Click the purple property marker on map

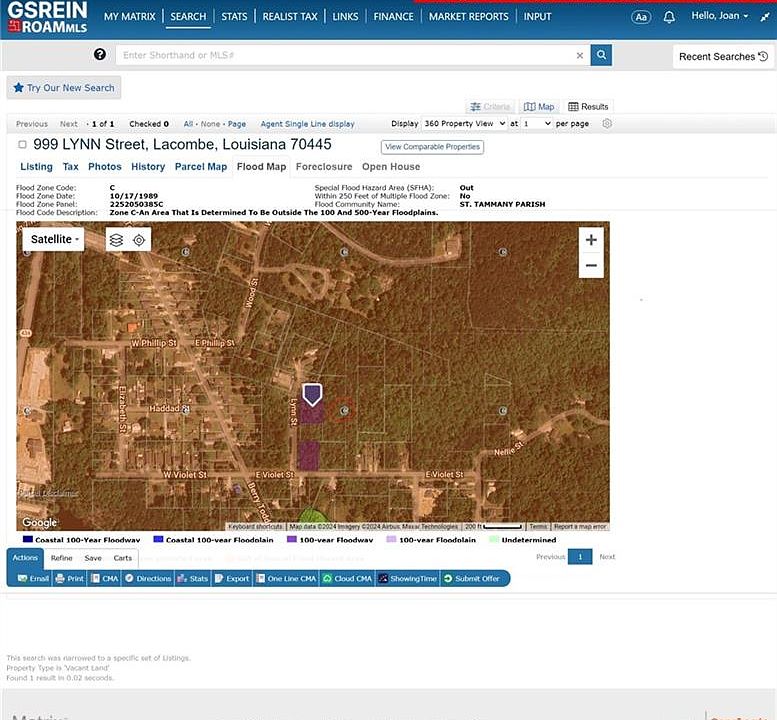(312, 394)
